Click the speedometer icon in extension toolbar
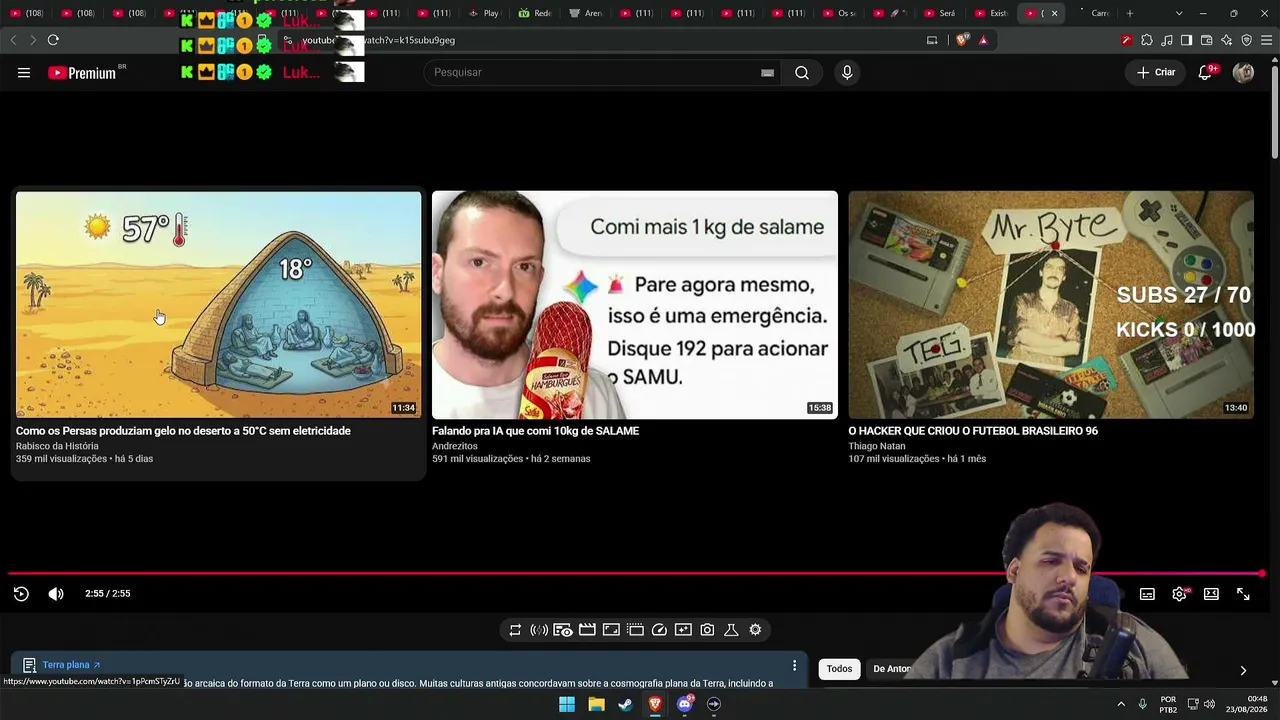Viewport: 1280px width, 720px height. tap(659, 630)
